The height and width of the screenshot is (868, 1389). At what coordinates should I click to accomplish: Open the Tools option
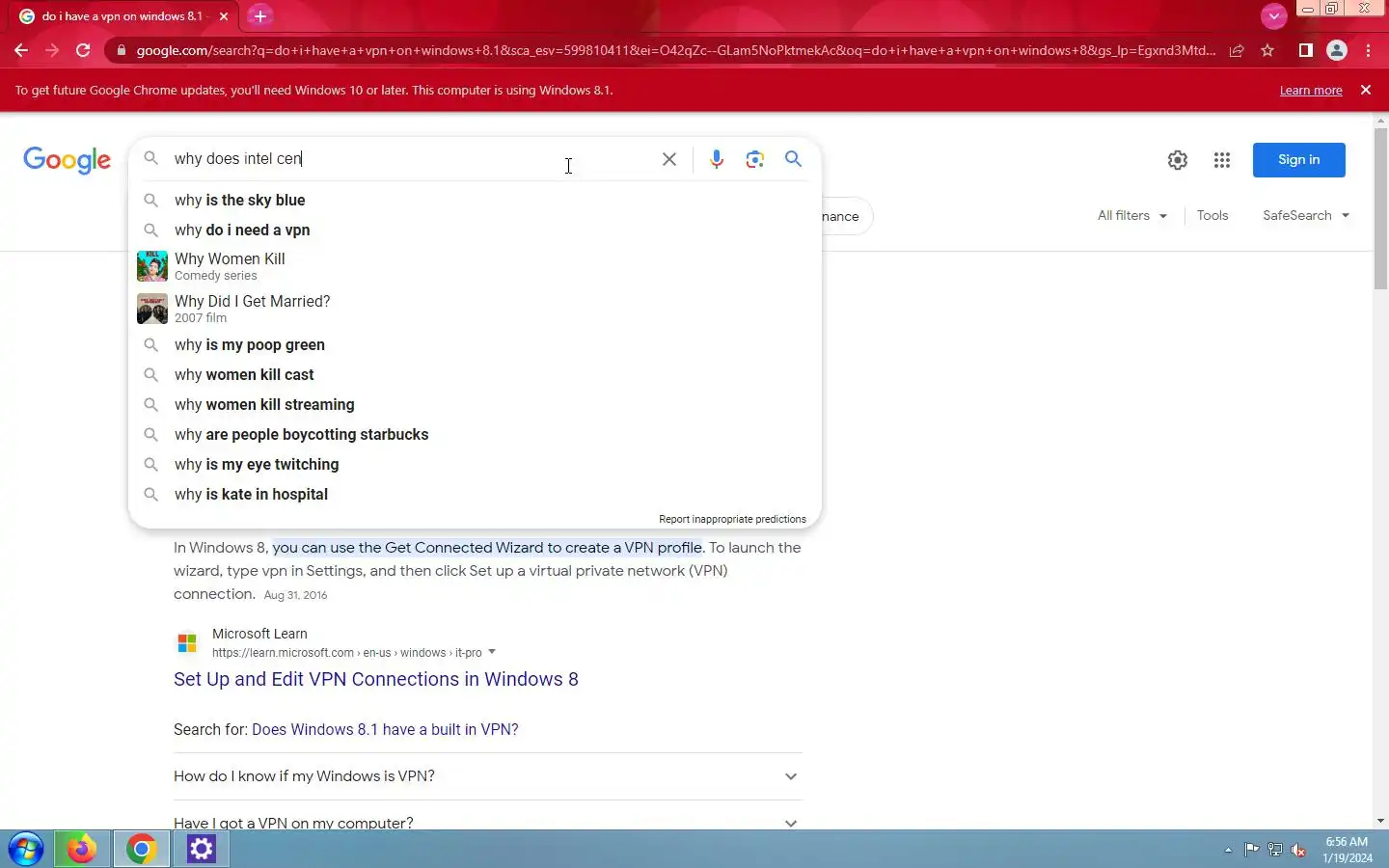click(x=1212, y=216)
